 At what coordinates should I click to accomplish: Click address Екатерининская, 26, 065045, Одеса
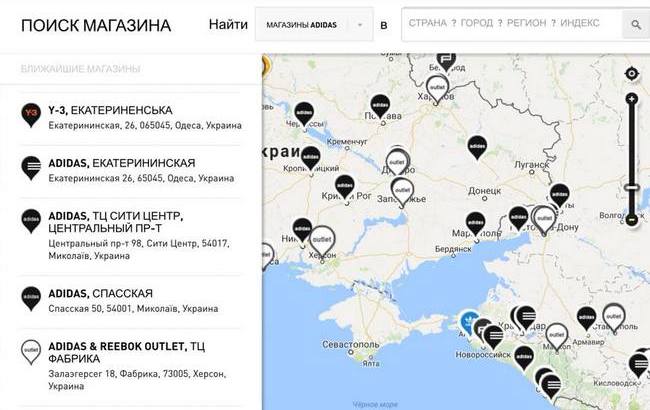pyautogui.click(x=145, y=125)
